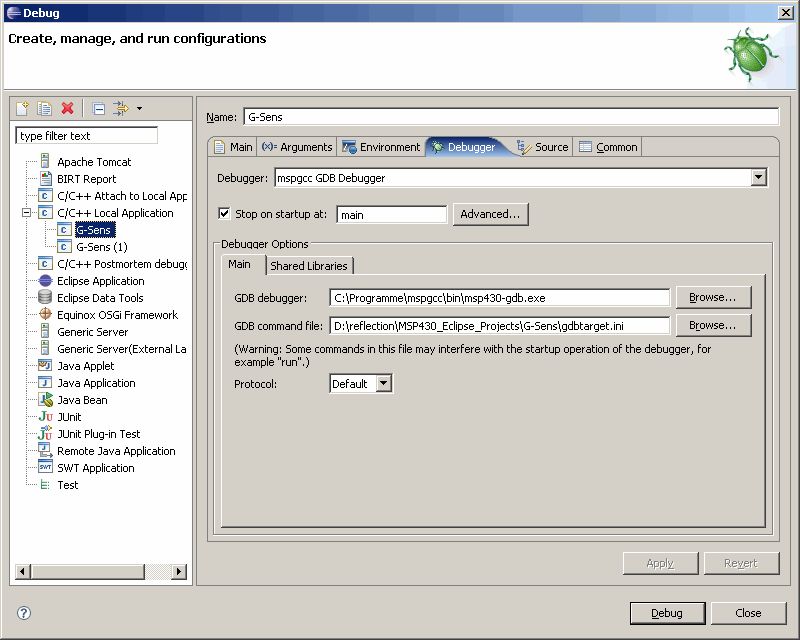Click the tree's horizontal scrollbar right arrow
This screenshot has height=640, width=800.
(x=179, y=572)
